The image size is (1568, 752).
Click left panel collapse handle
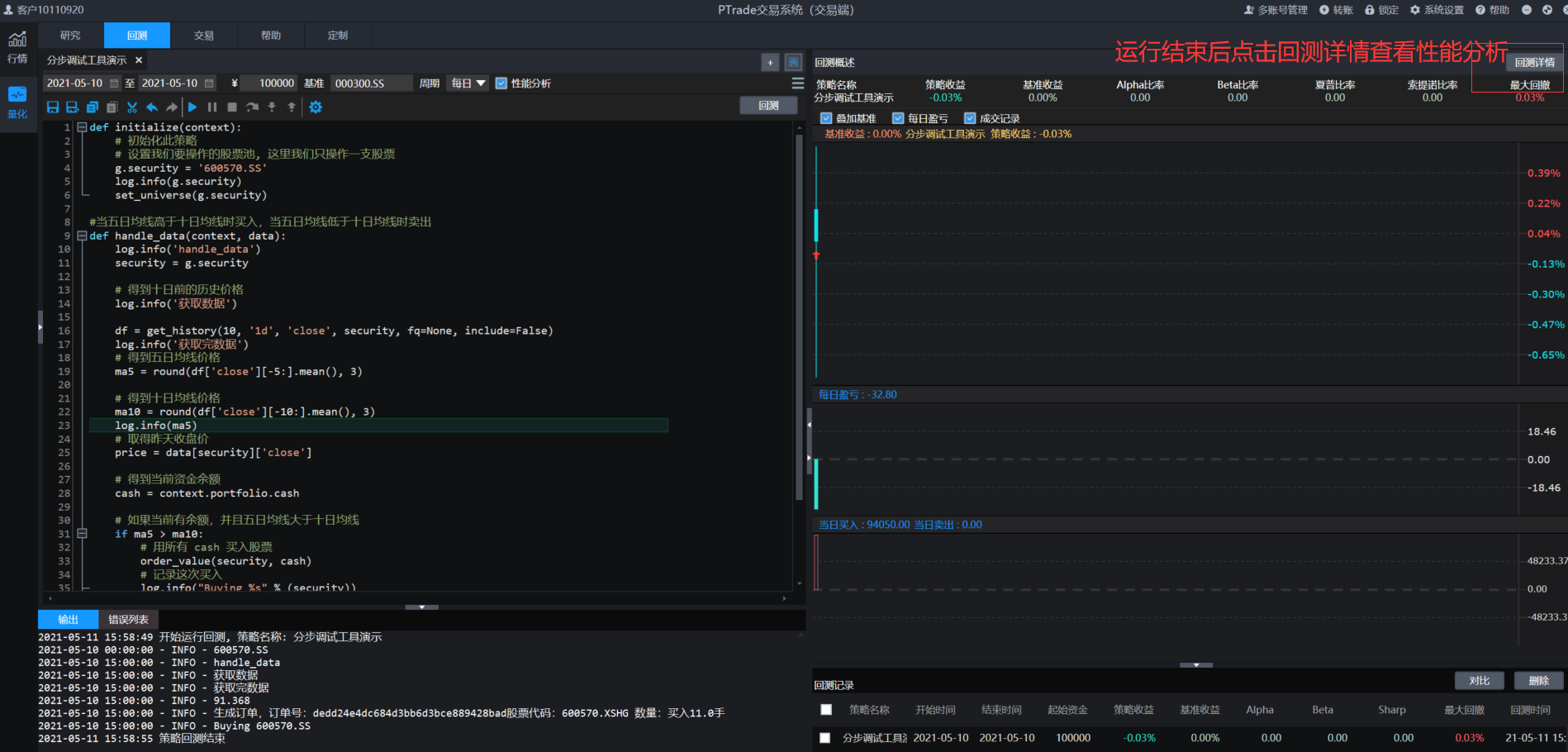(x=40, y=327)
